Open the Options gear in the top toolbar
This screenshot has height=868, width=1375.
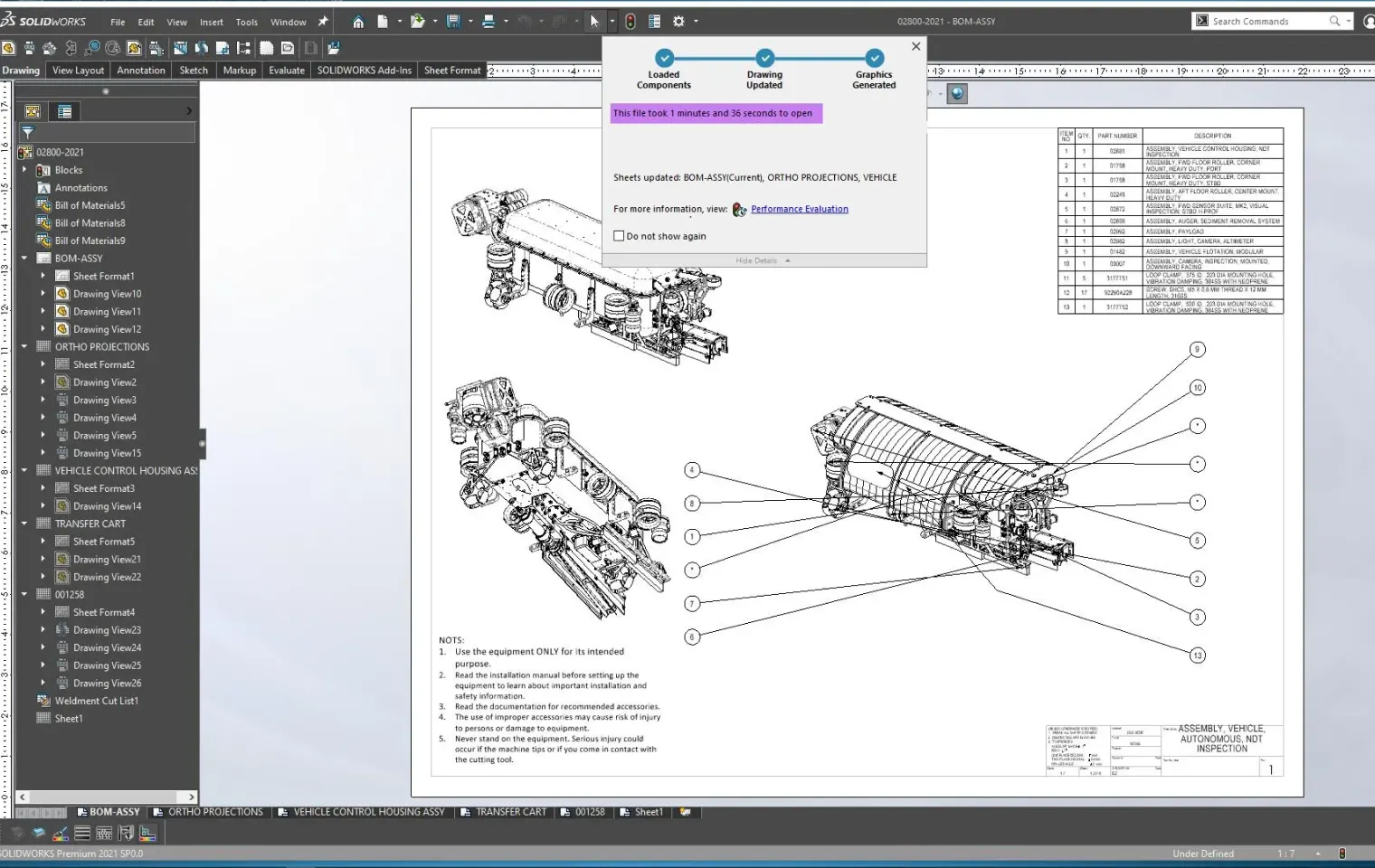pos(678,22)
